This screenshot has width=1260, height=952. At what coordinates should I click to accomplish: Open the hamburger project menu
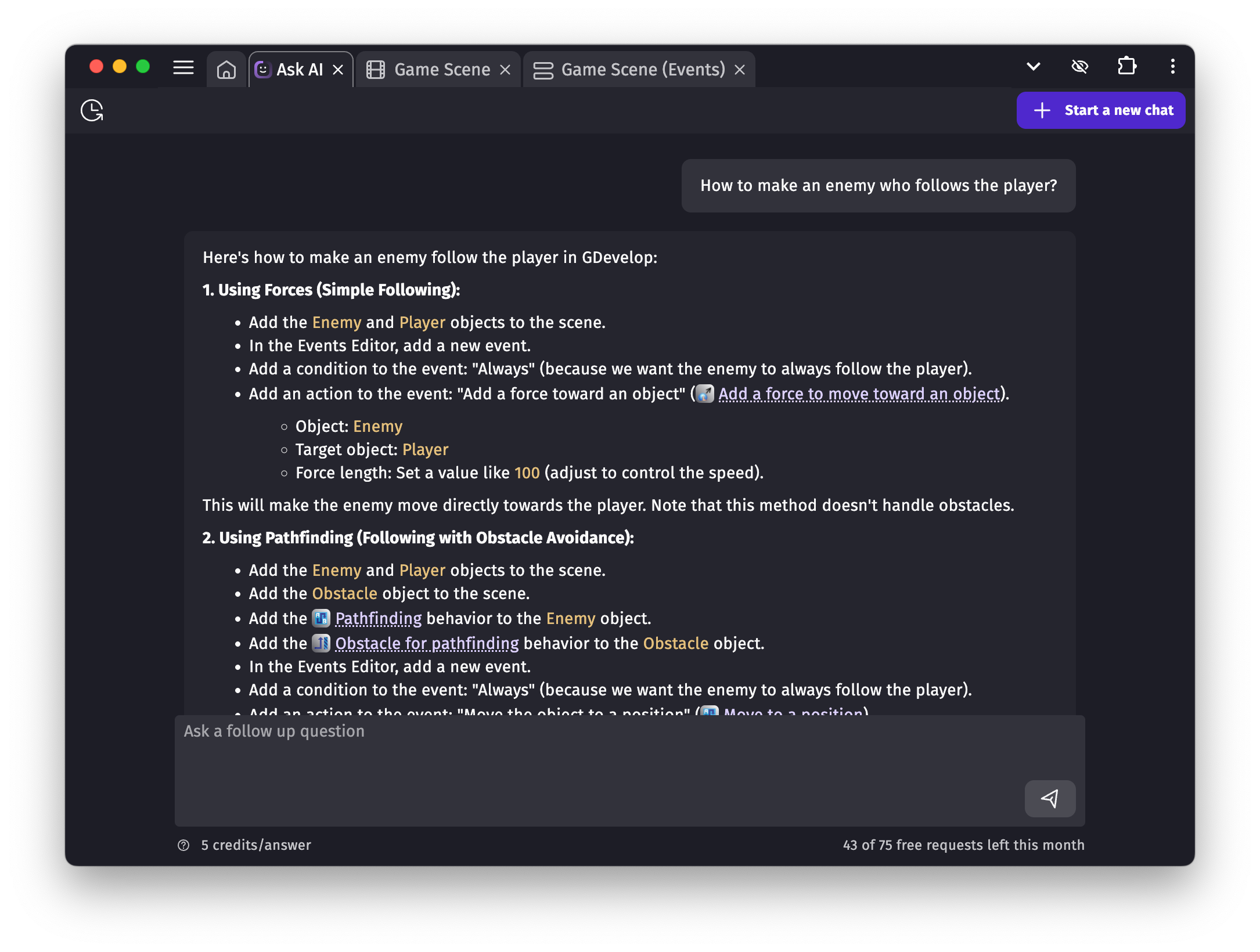(183, 68)
